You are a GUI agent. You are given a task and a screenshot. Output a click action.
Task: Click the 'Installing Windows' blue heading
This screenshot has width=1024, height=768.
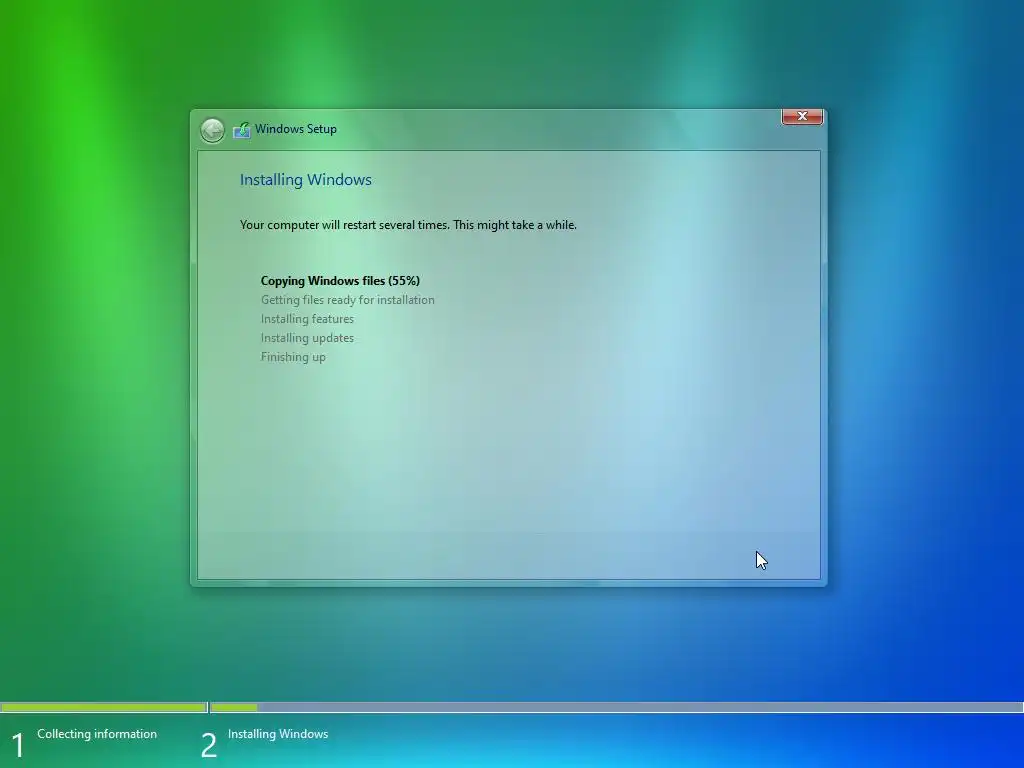coord(306,180)
